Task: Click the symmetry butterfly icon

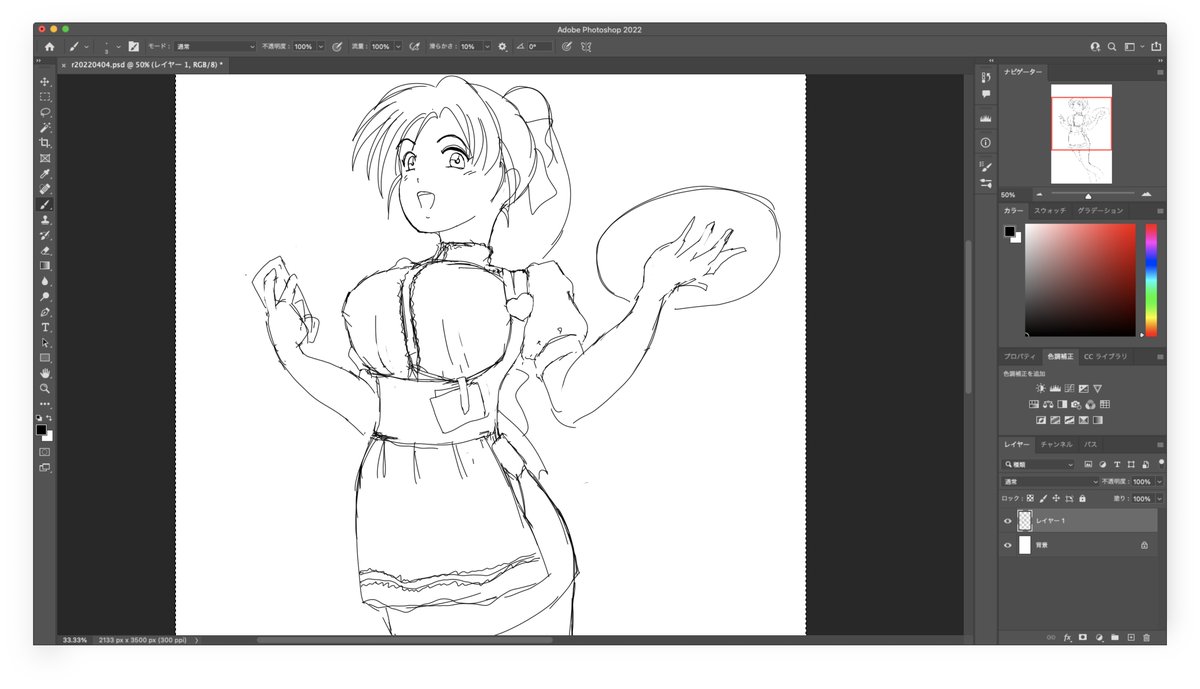Action: [585, 46]
